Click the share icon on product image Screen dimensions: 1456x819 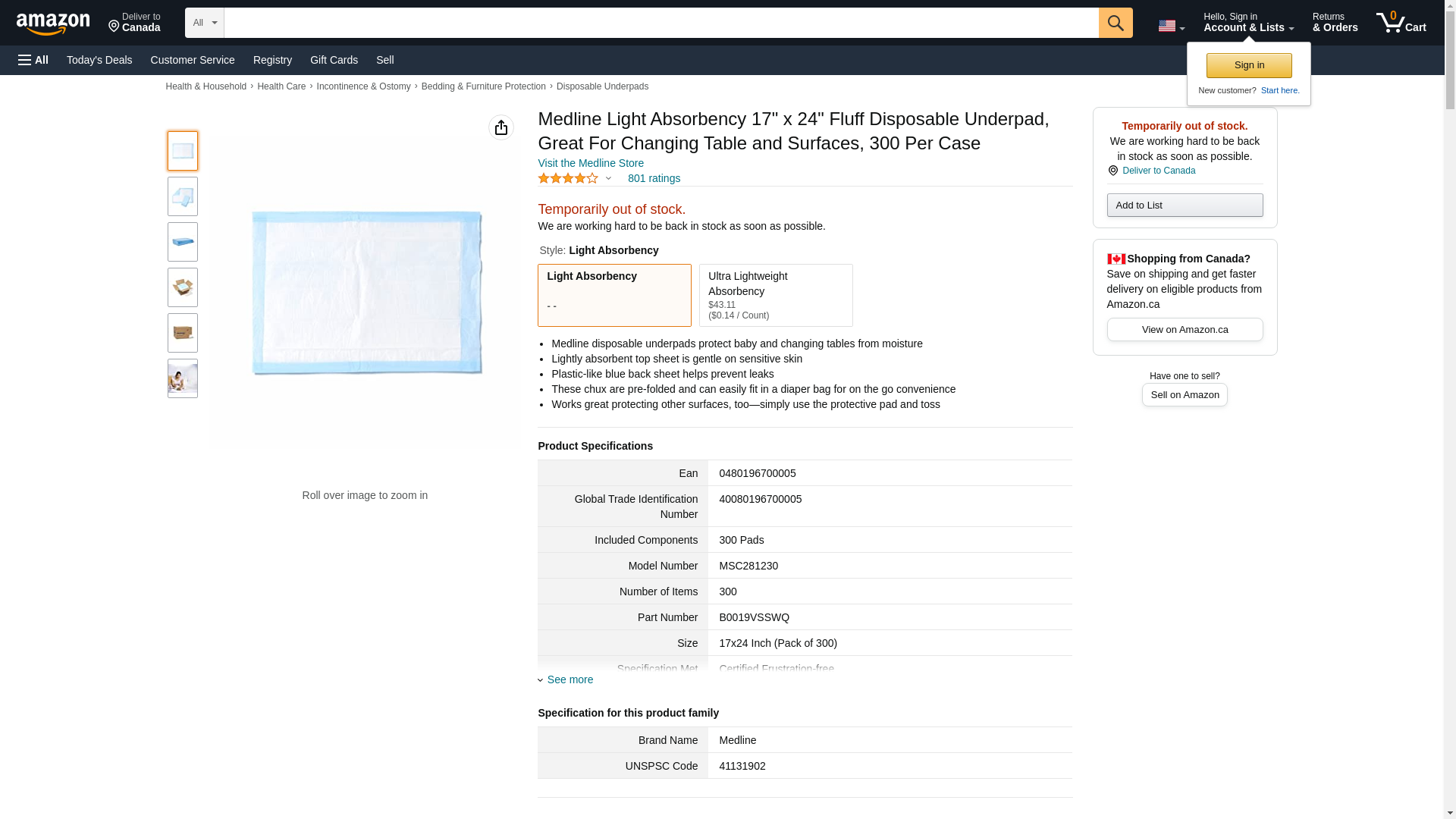[x=501, y=127]
